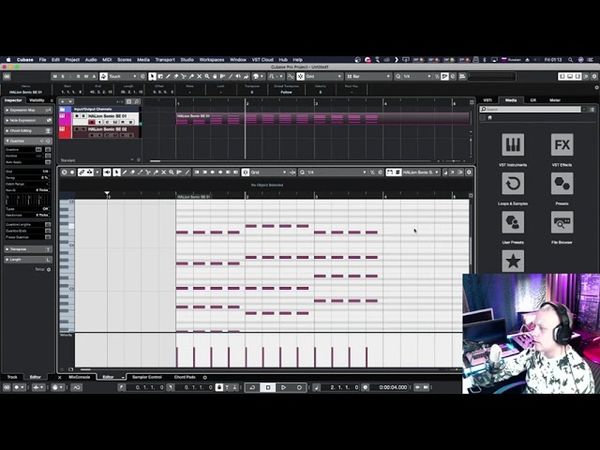Click HALion Sonic MIDI part in arrangement
The width and height of the screenshot is (600, 450).
coord(323,118)
